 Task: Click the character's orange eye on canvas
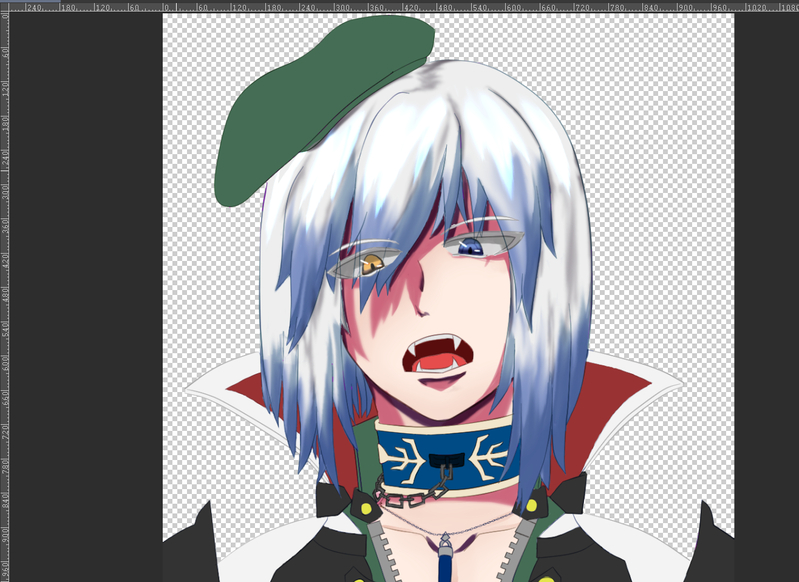pos(372,264)
